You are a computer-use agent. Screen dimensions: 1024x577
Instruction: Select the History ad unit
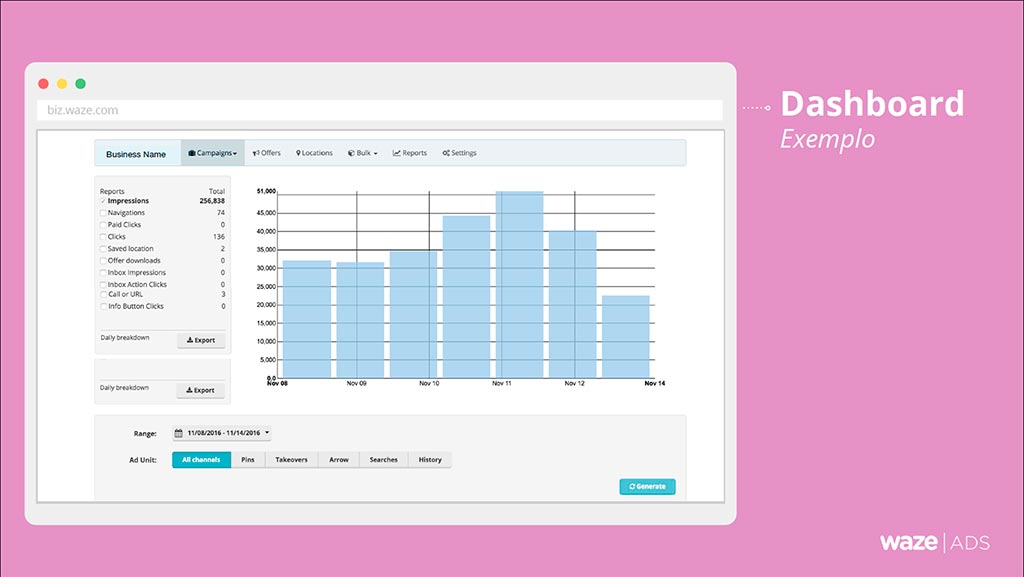pyautogui.click(x=430, y=460)
